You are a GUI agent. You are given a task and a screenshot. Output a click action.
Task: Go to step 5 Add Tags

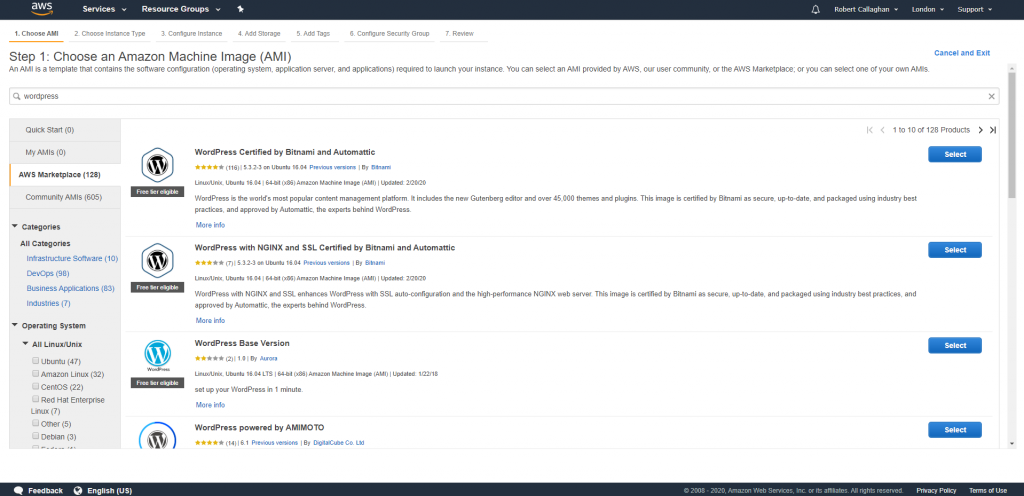click(x=313, y=33)
